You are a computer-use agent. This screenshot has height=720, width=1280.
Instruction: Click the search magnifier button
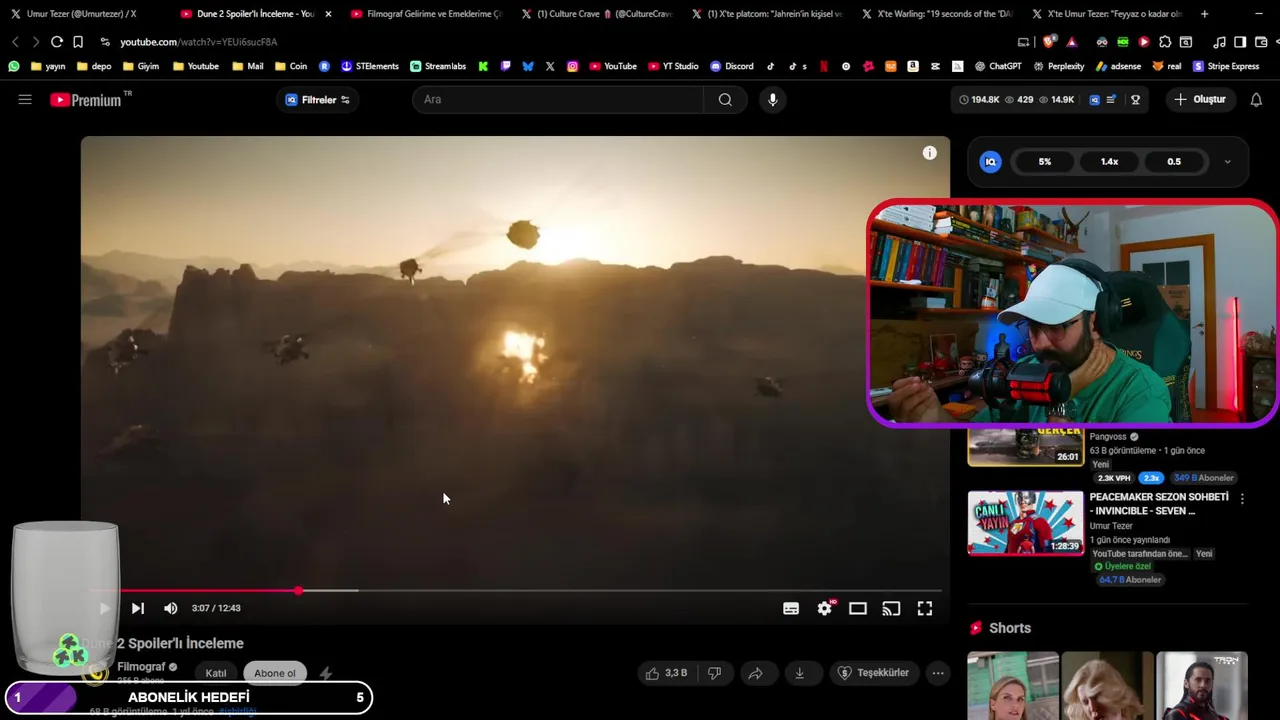click(x=725, y=99)
